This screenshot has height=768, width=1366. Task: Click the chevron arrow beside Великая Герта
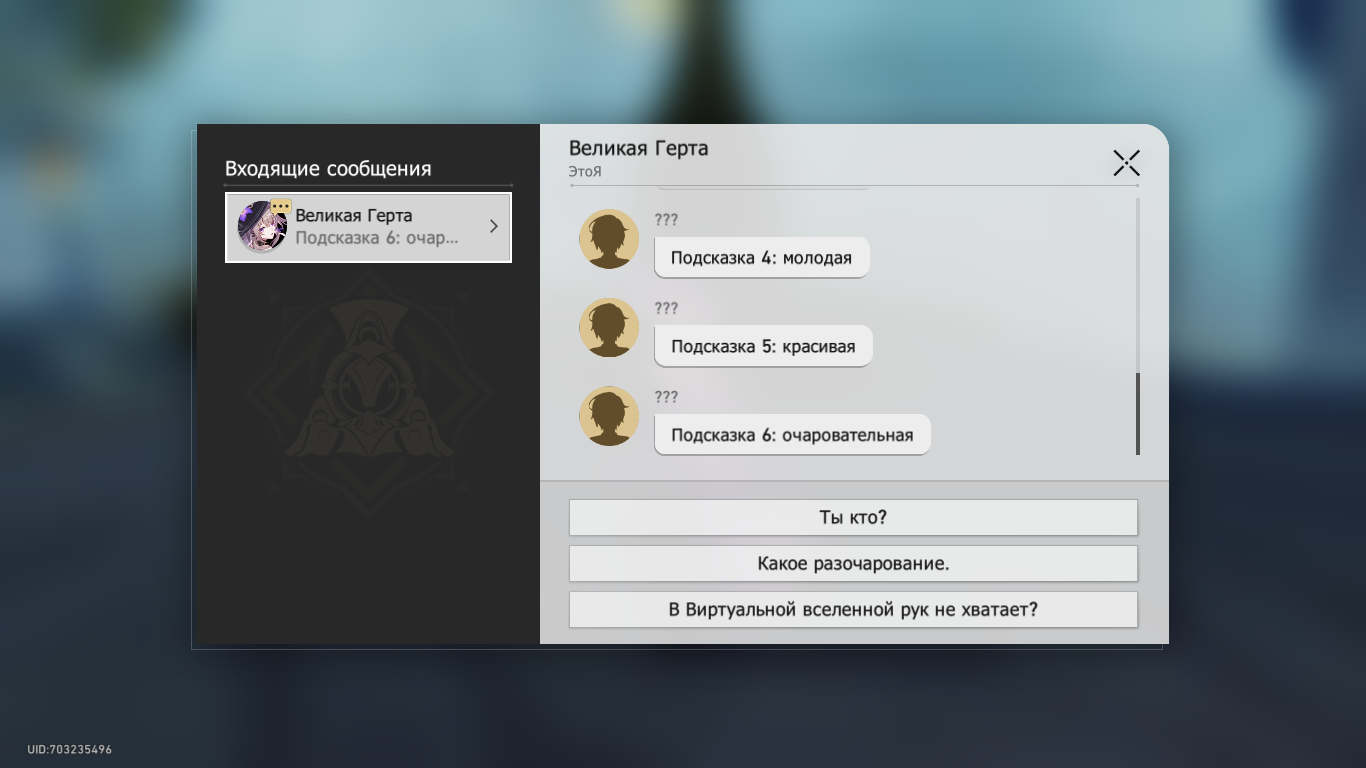[493, 227]
